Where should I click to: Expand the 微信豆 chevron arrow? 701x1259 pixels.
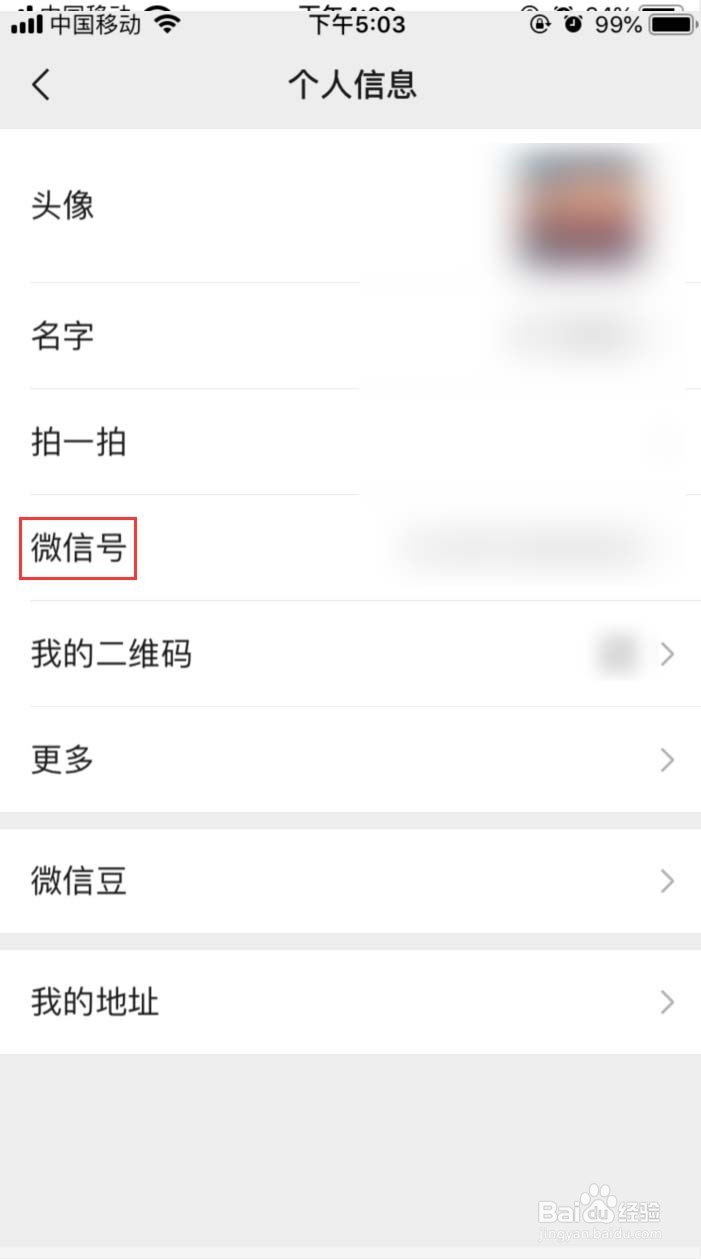pos(668,881)
